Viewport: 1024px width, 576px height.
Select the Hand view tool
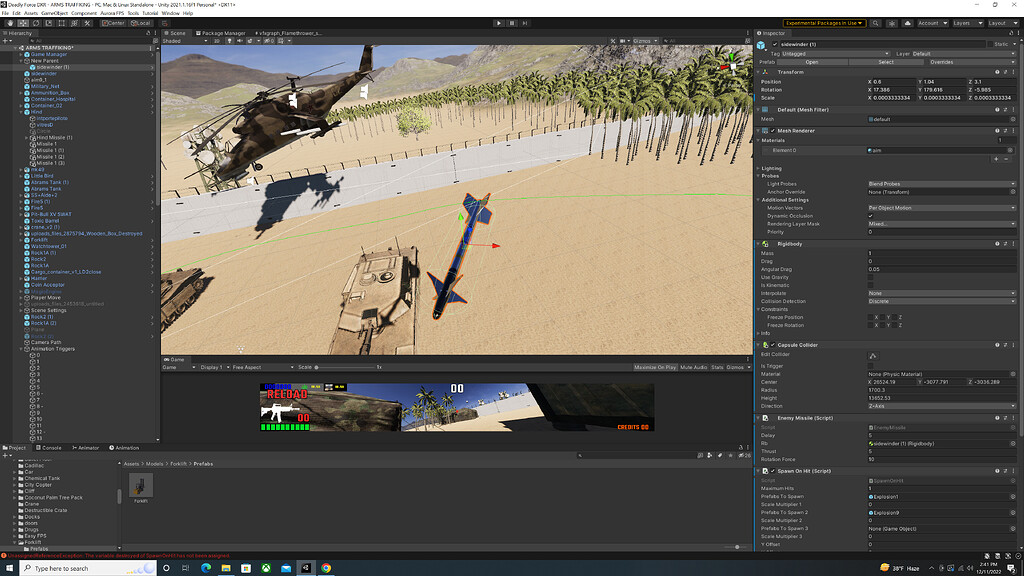tap(9, 23)
